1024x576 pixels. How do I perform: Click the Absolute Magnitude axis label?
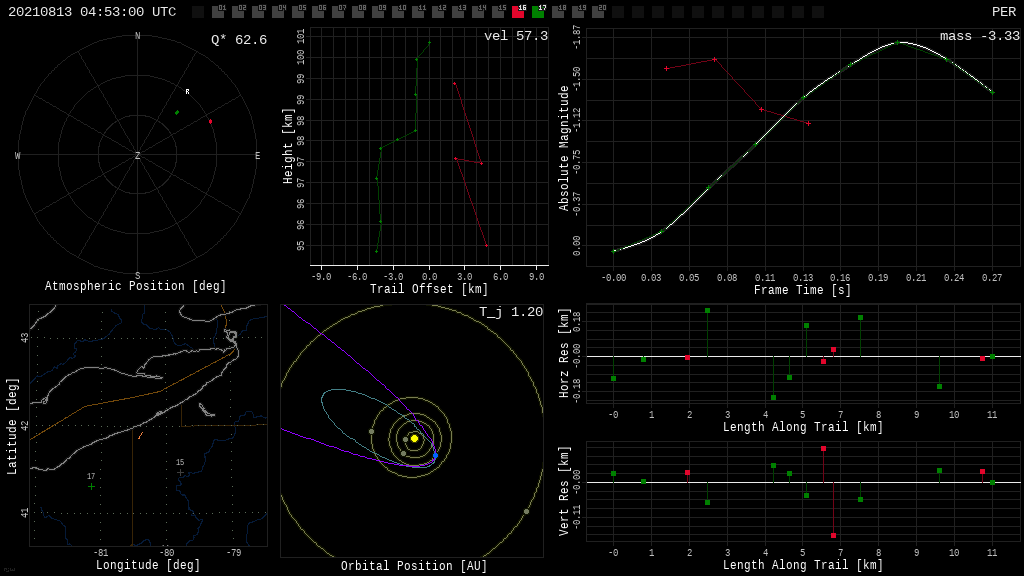click(564, 148)
